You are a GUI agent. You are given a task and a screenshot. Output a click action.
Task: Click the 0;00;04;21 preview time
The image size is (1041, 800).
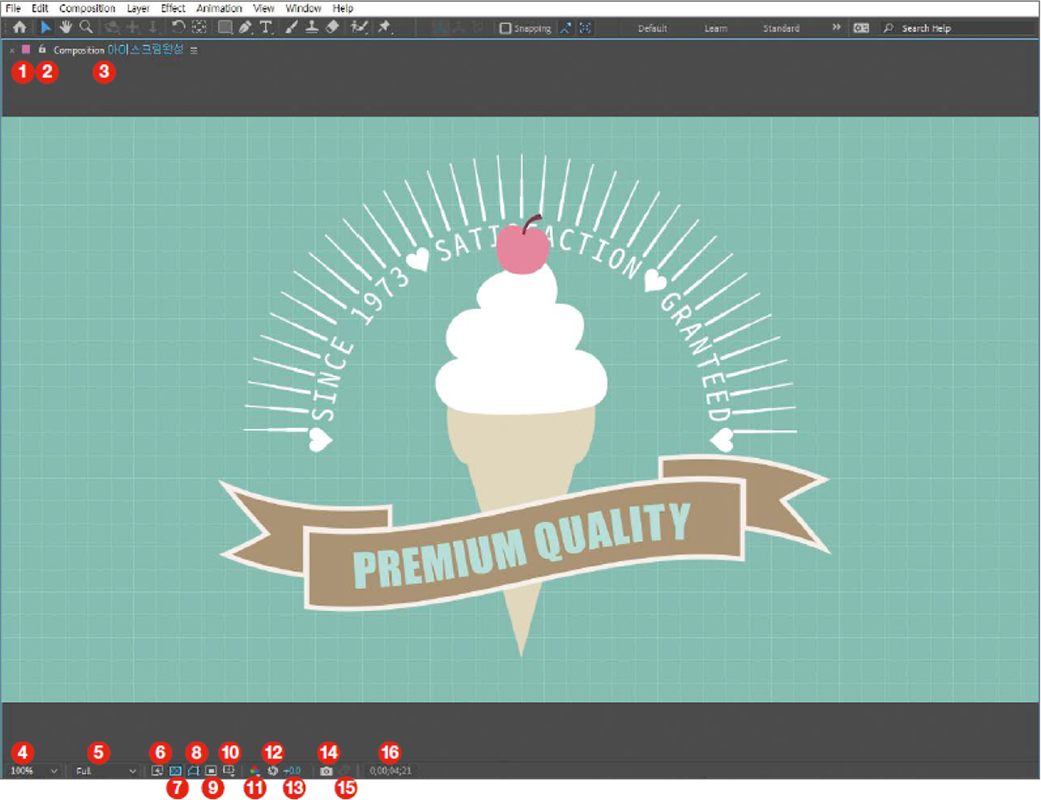tap(390, 771)
